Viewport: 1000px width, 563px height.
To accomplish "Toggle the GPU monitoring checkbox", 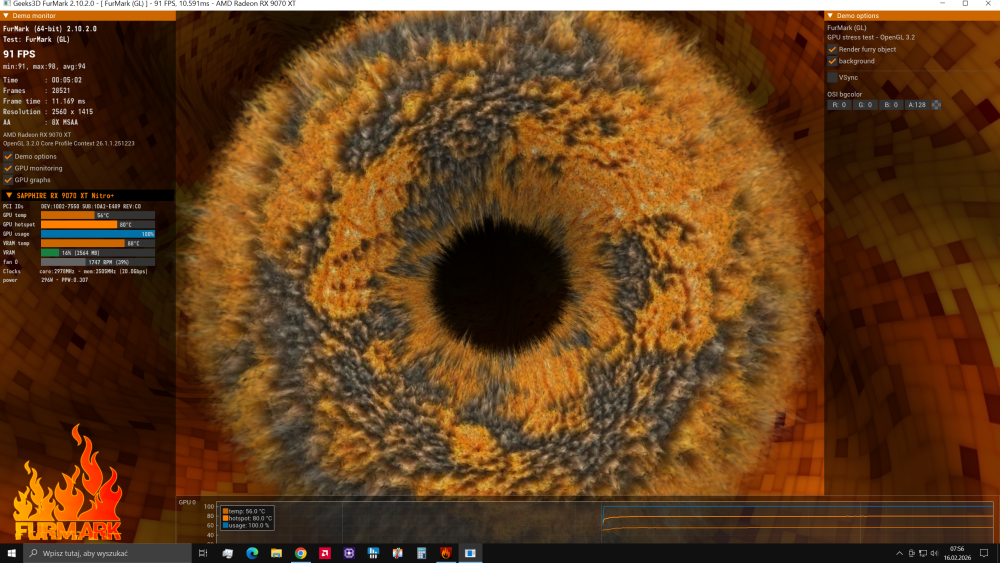I will [8, 168].
